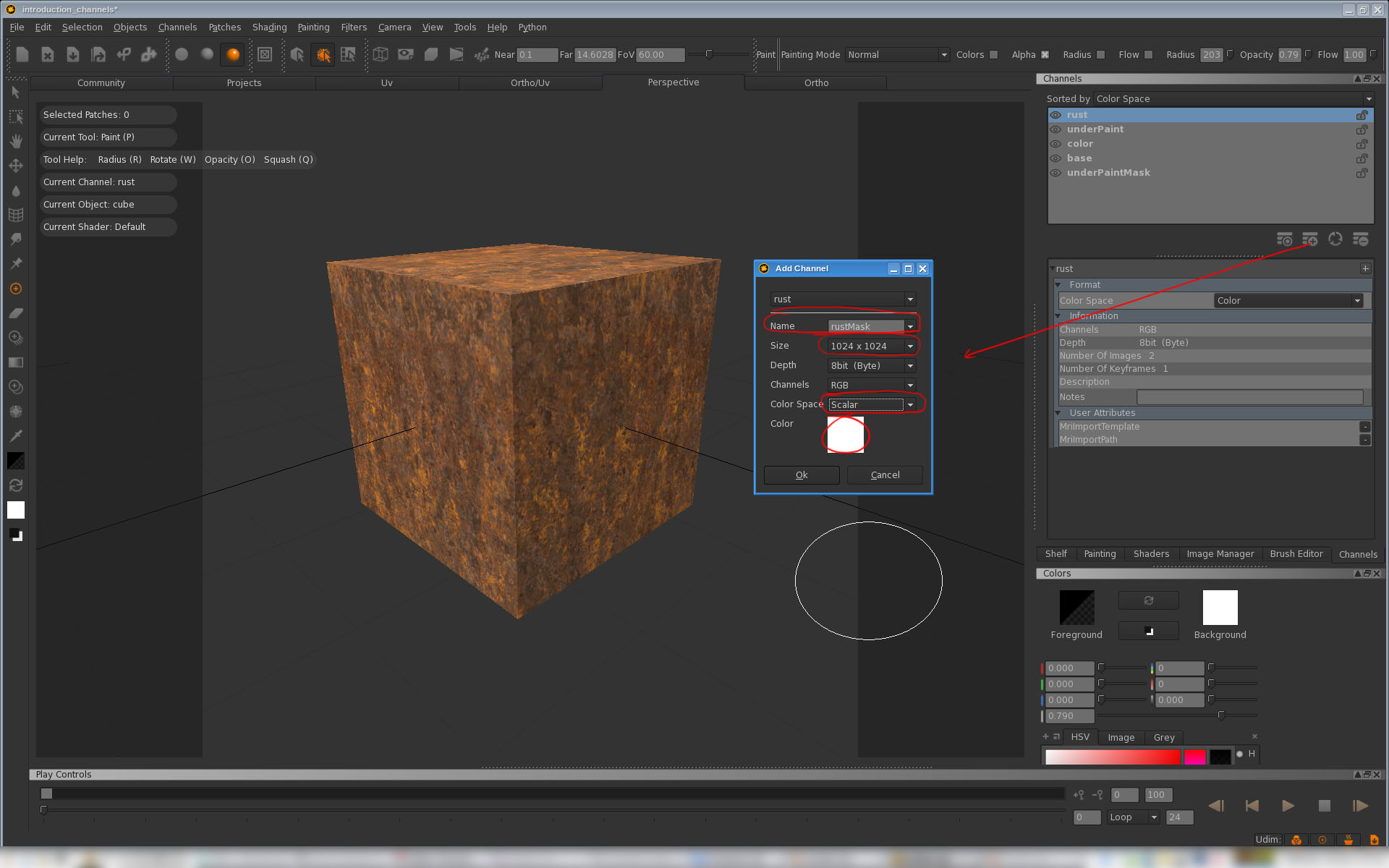Click the New project toolbar icon
Image resolution: width=1389 pixels, height=868 pixels.
[22, 54]
